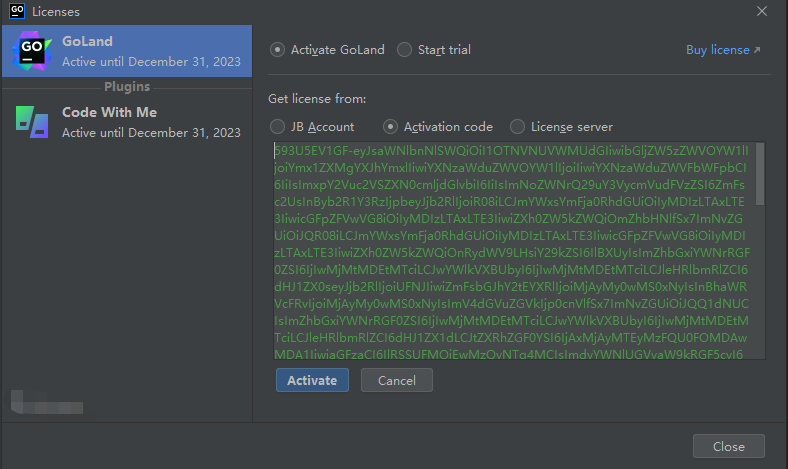The width and height of the screenshot is (788, 469).
Task: Select the Activate GoLand radio option
Action: point(277,50)
